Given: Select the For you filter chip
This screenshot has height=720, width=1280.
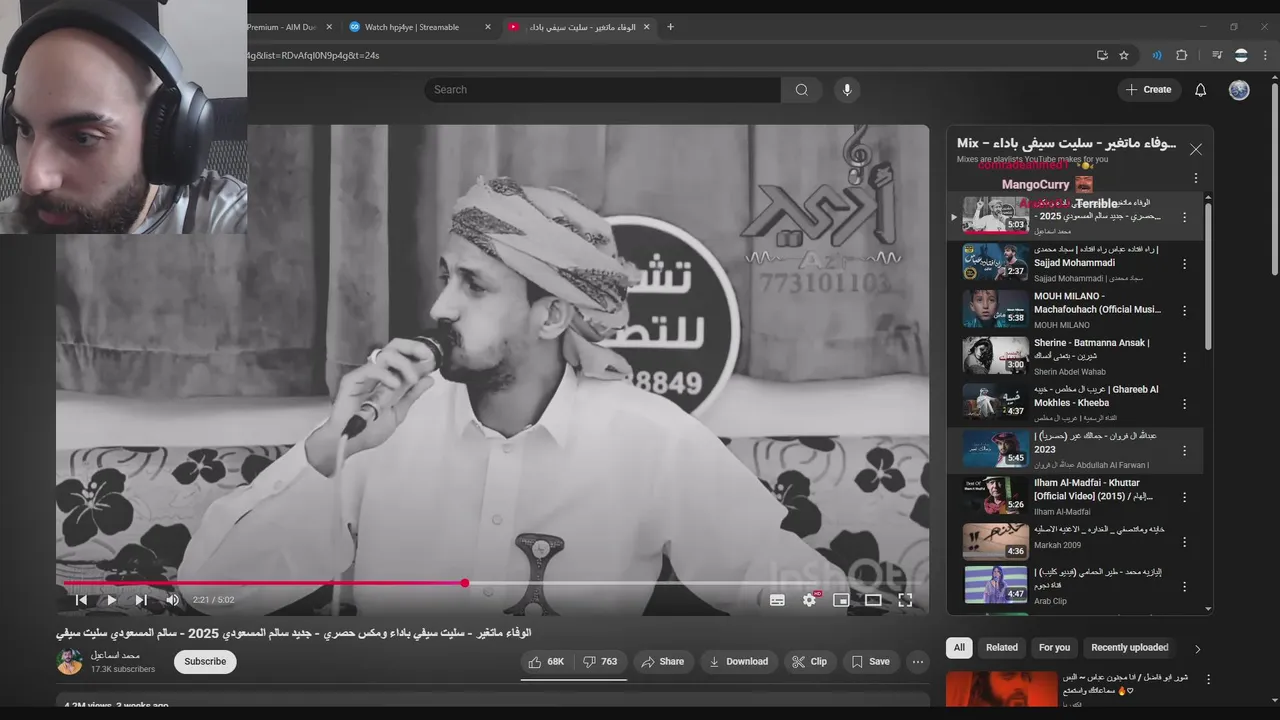Looking at the screenshot, I should point(1054,648).
